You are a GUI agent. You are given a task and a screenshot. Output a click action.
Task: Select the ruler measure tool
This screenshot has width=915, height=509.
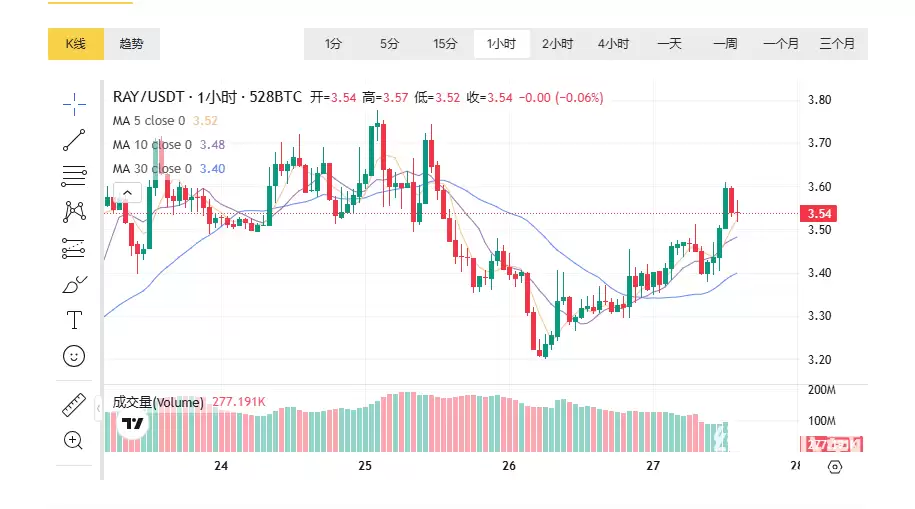pos(74,404)
